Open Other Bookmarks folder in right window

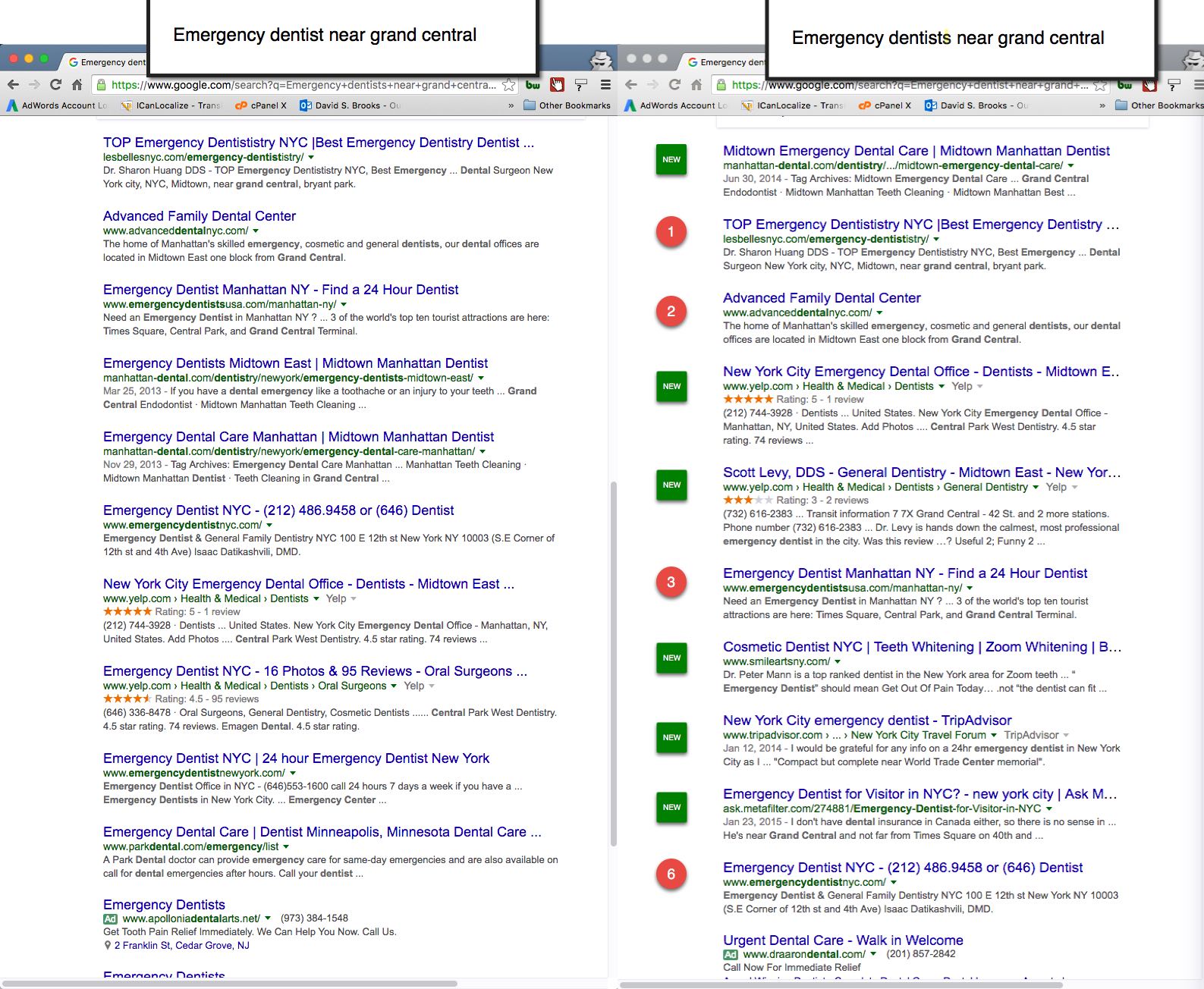[1159, 105]
